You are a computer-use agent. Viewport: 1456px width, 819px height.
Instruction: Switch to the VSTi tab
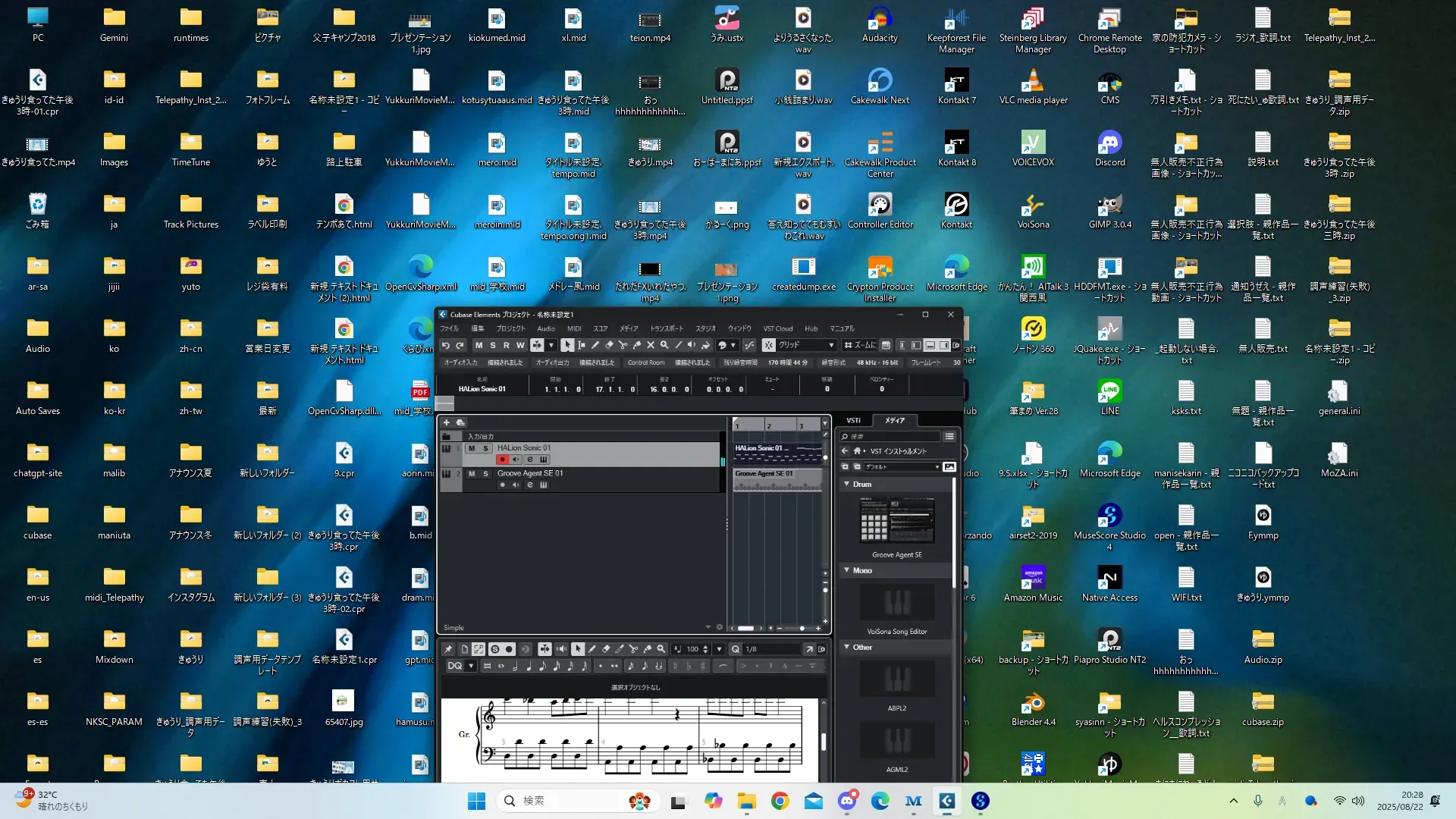point(853,420)
